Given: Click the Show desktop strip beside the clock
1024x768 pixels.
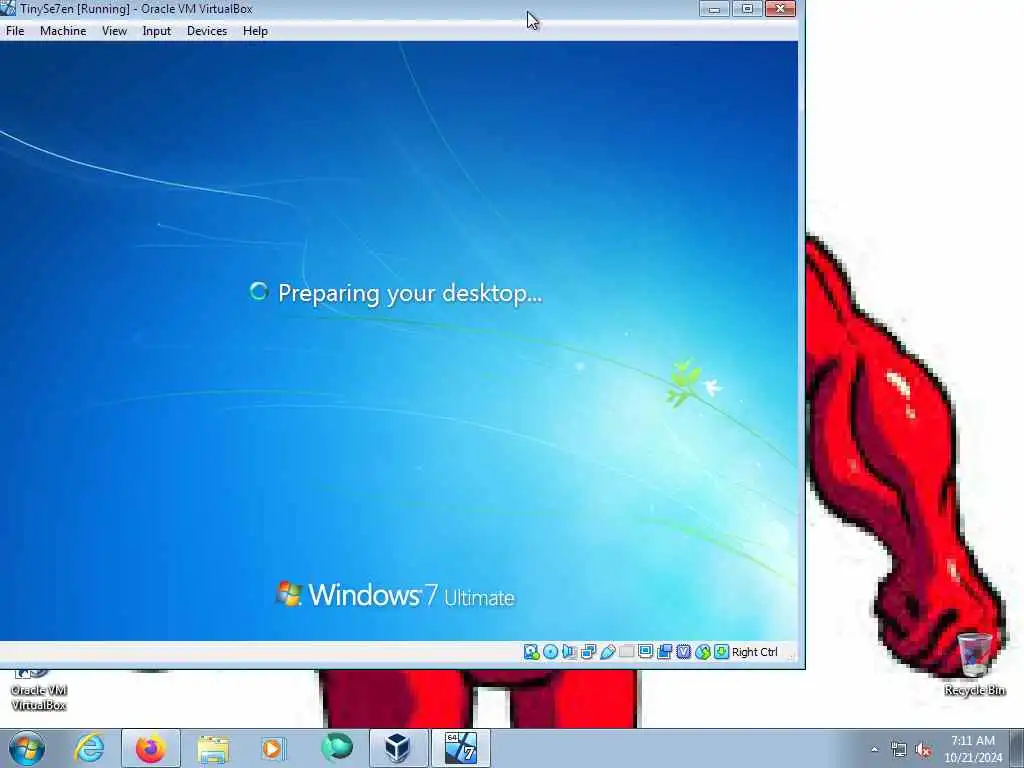Looking at the screenshot, I should (1017, 748).
